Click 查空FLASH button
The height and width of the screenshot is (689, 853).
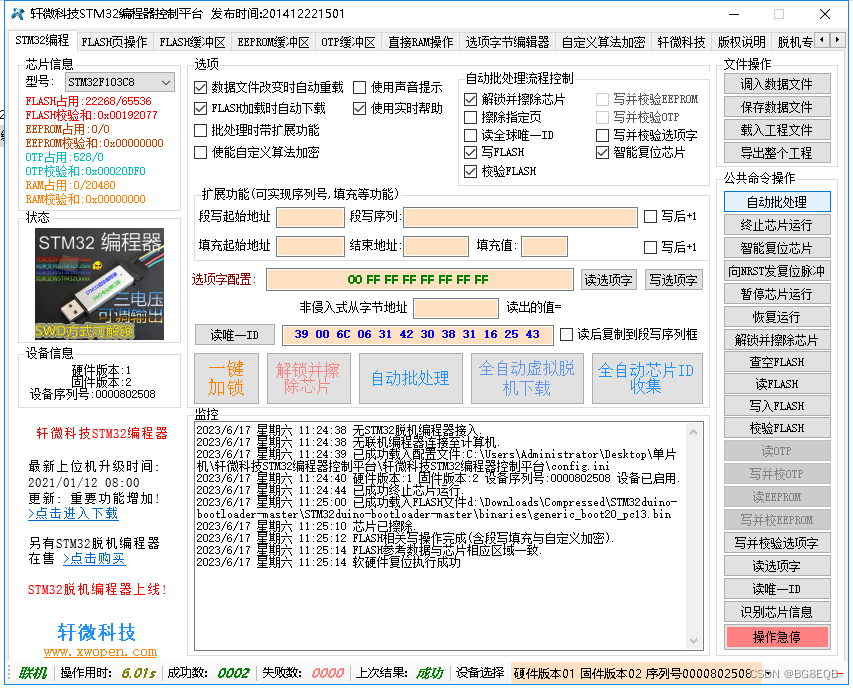point(777,362)
